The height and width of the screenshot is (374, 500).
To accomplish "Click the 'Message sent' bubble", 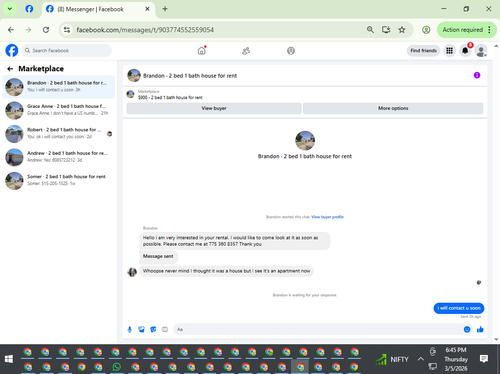I will pyautogui.click(x=158, y=257).
